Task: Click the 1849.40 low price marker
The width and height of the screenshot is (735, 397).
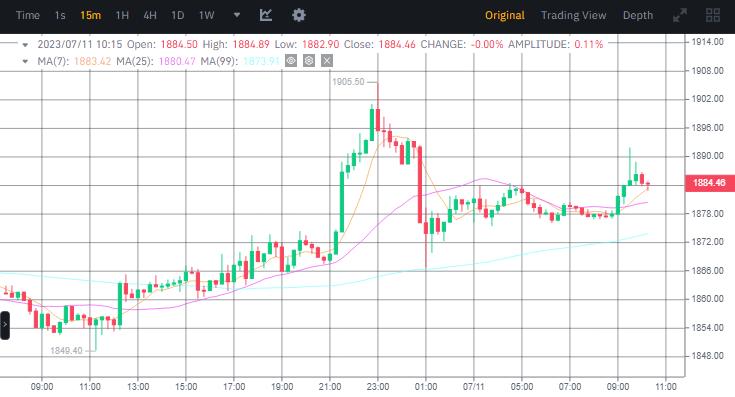Action: click(x=66, y=351)
